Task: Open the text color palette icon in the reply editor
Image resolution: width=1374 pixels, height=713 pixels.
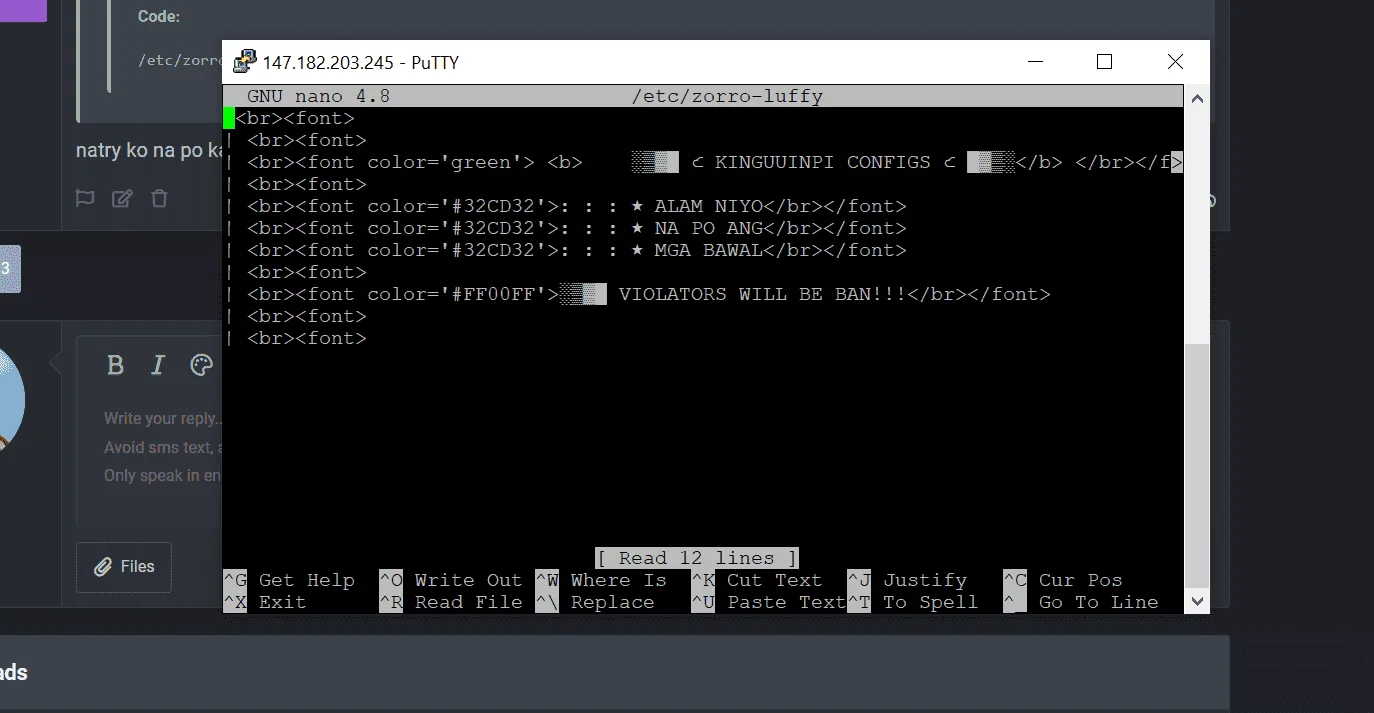Action: pyautogui.click(x=201, y=365)
